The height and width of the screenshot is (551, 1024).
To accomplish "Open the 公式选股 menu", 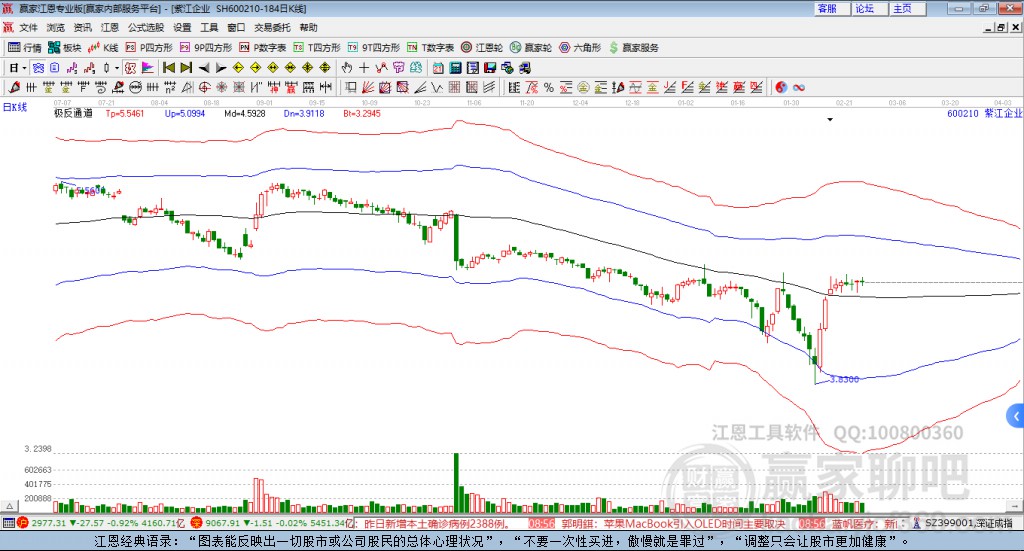I will point(146,27).
